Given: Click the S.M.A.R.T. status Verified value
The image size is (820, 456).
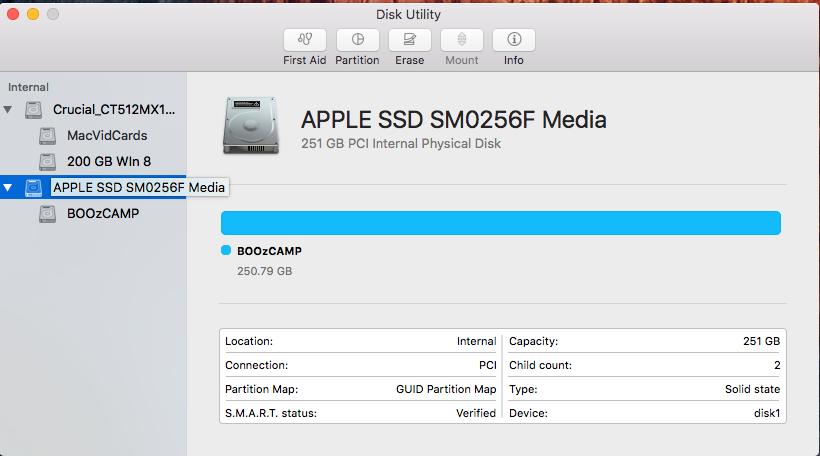Looking at the screenshot, I should coord(476,413).
